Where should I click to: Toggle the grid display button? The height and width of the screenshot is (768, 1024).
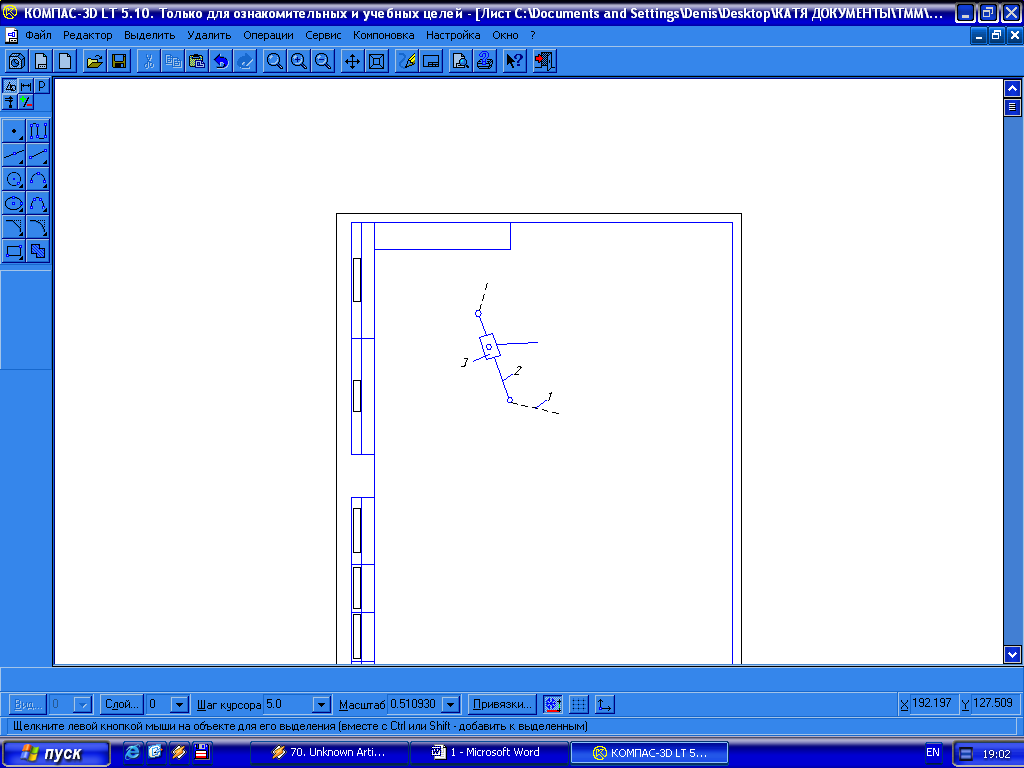tap(579, 705)
